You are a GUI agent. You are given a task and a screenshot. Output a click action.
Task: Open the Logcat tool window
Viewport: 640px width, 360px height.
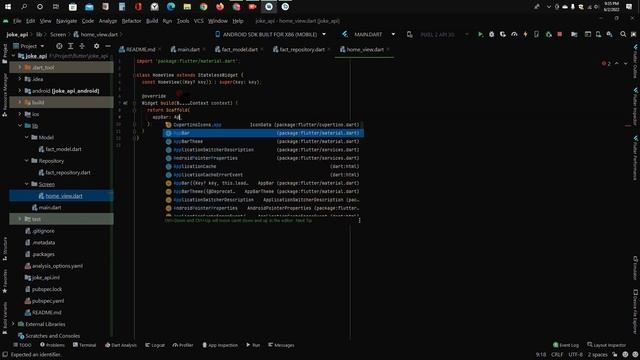pos(155,345)
